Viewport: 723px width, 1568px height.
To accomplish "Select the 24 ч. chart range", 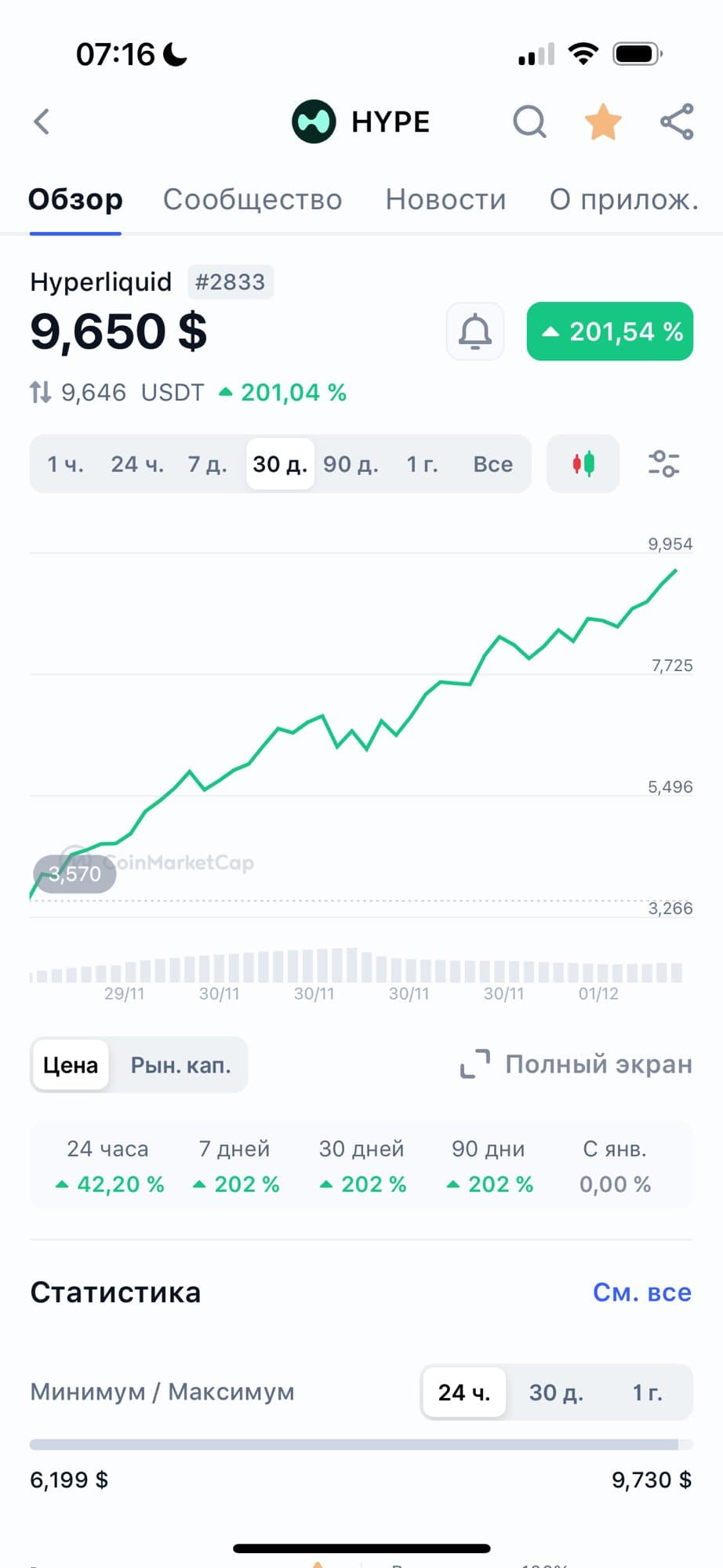I will coord(137,464).
